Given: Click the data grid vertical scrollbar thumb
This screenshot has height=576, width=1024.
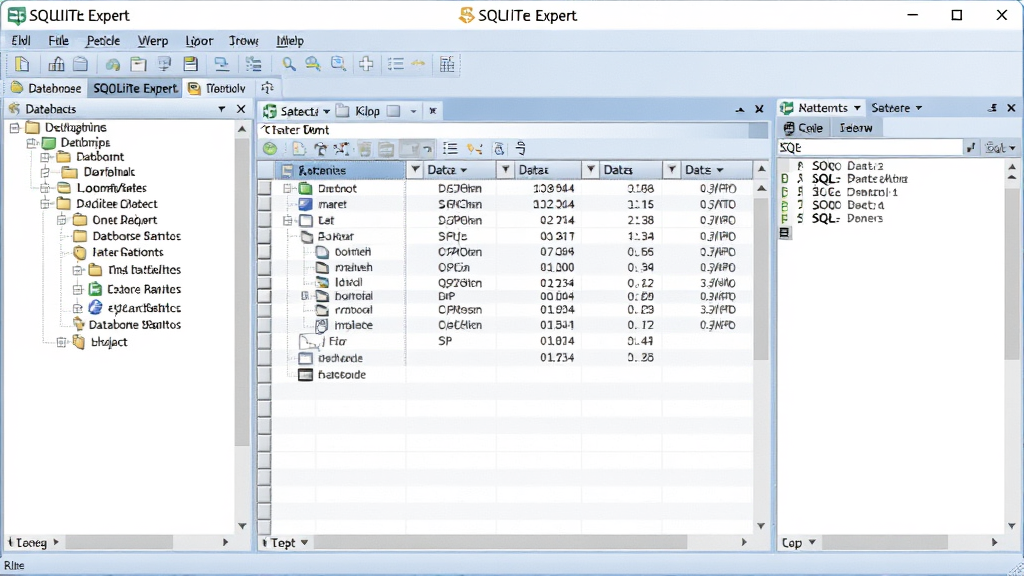Looking at the screenshot, I should coord(761,278).
